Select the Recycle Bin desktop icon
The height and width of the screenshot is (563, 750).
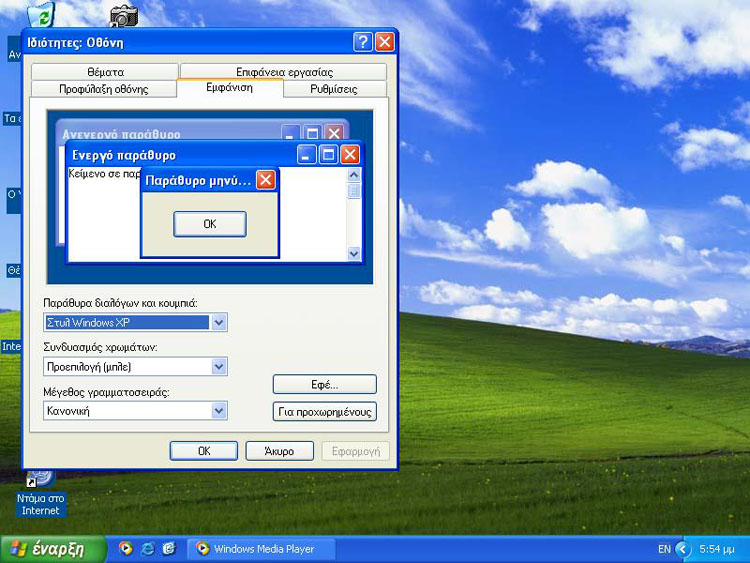point(42,14)
